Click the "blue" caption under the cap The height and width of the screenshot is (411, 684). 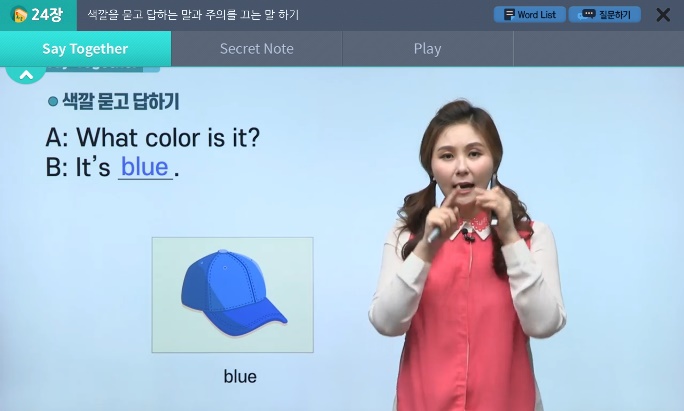[240, 377]
